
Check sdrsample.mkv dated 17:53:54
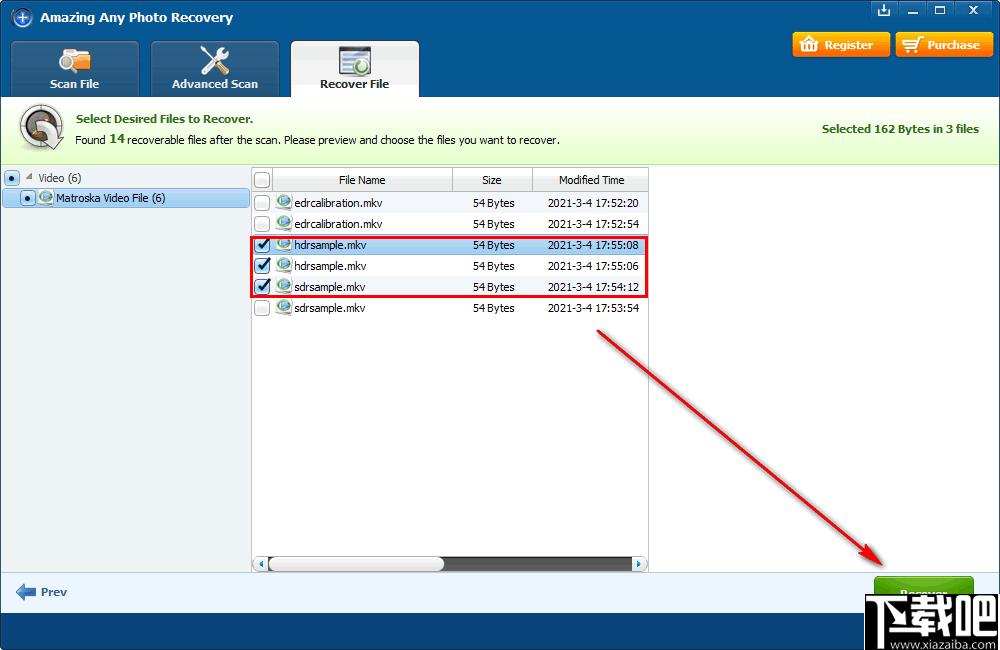coord(262,308)
